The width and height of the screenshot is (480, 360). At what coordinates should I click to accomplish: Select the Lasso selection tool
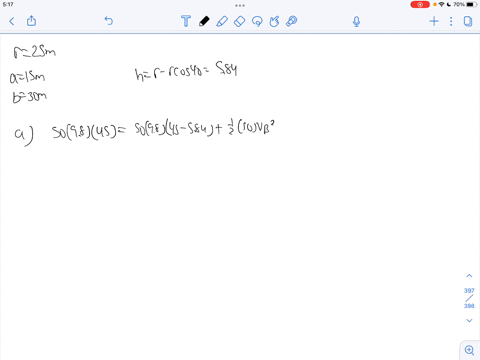pyautogui.click(x=257, y=21)
